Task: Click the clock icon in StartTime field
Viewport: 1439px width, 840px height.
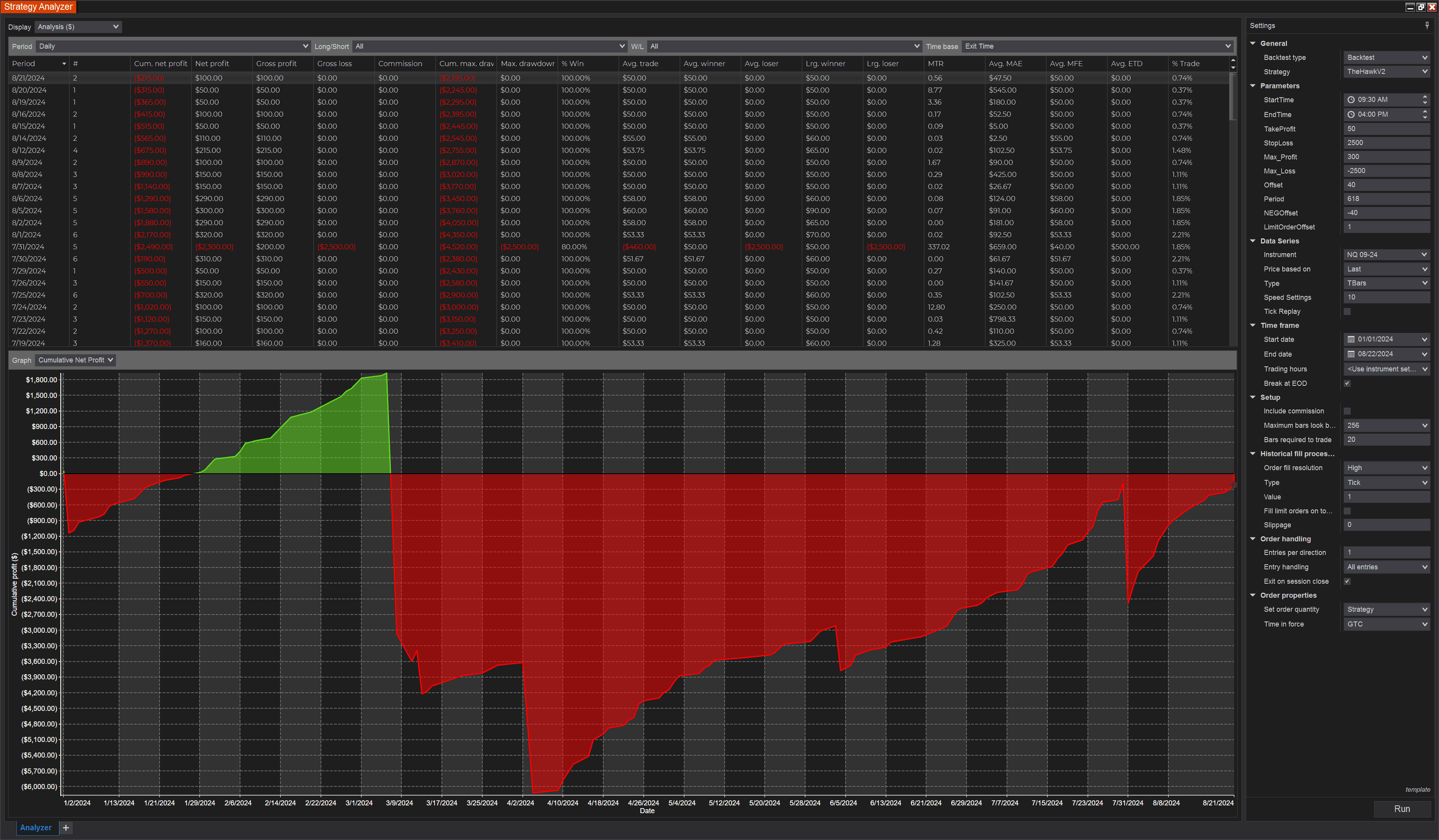Action: (1351, 99)
